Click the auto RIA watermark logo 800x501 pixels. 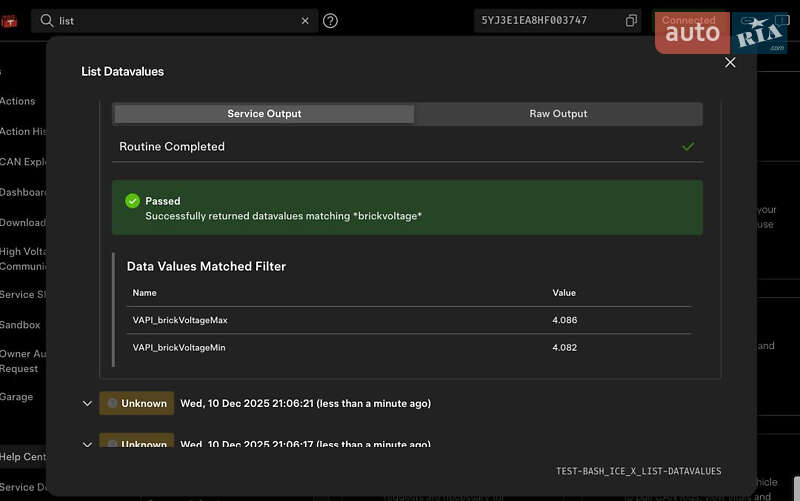point(721,33)
